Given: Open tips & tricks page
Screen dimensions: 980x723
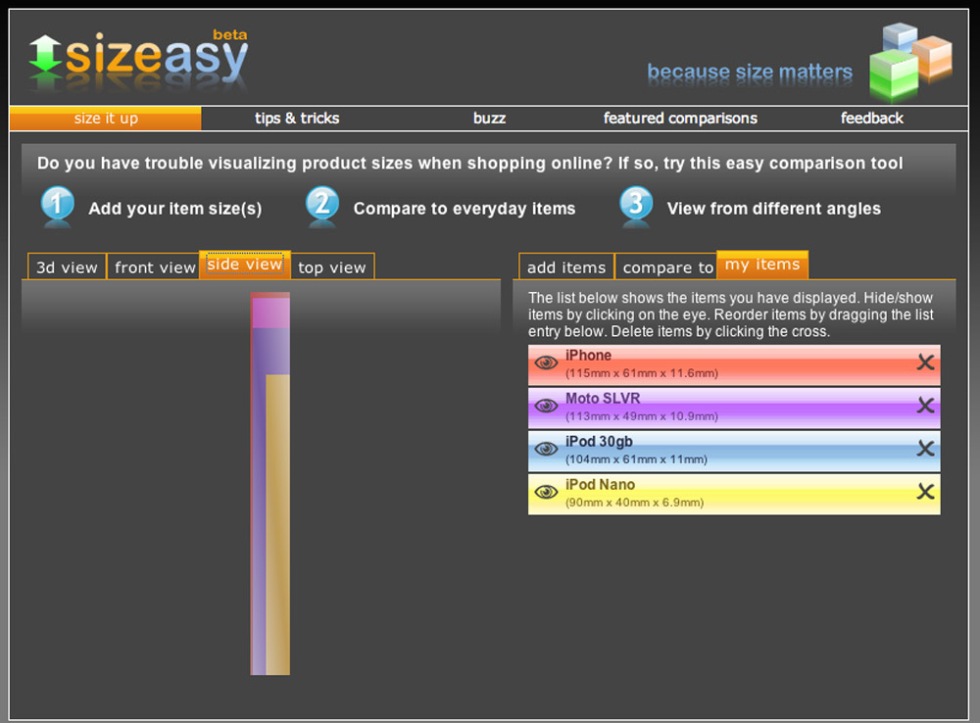Looking at the screenshot, I should point(297,118).
